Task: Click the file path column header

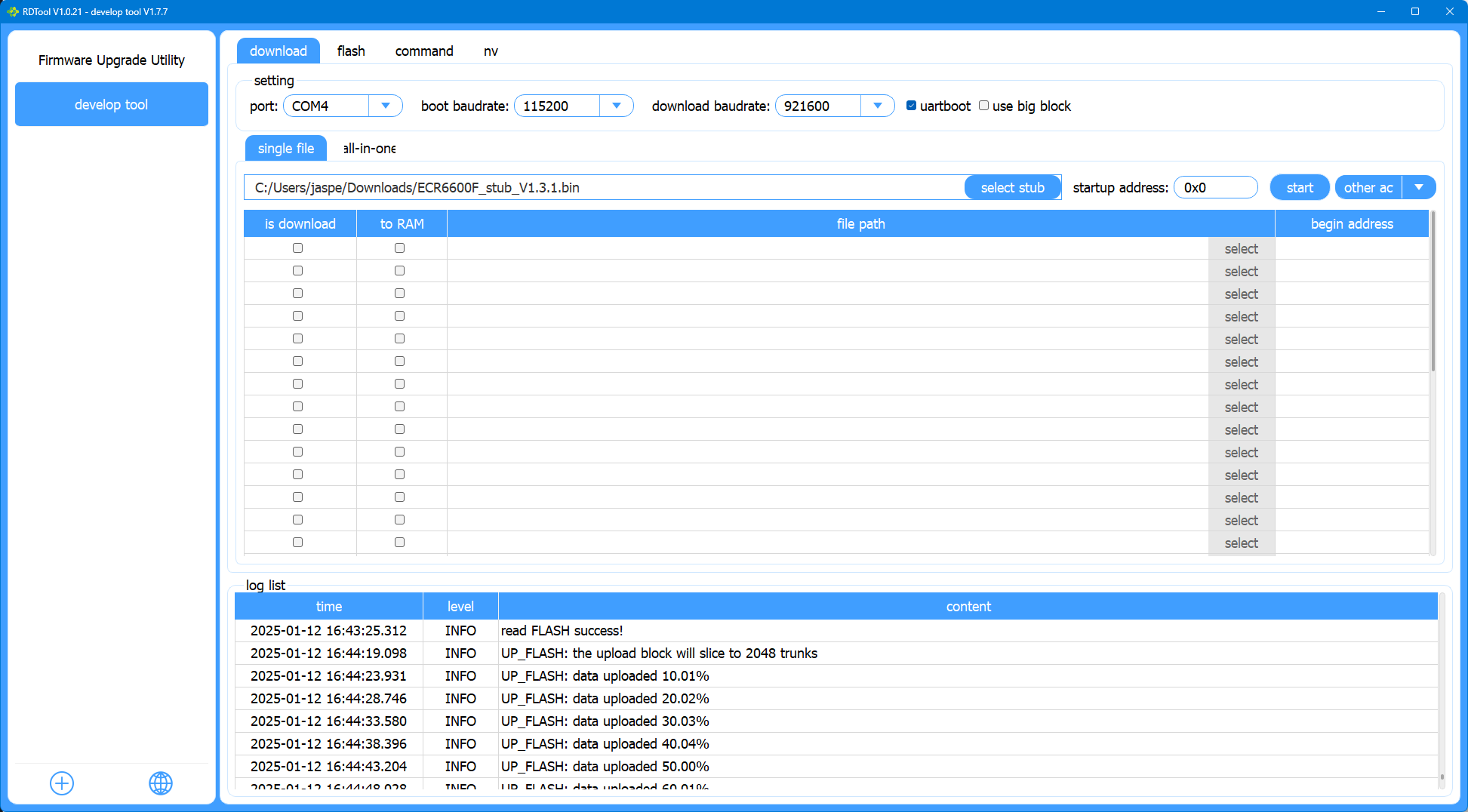Action: point(861,223)
